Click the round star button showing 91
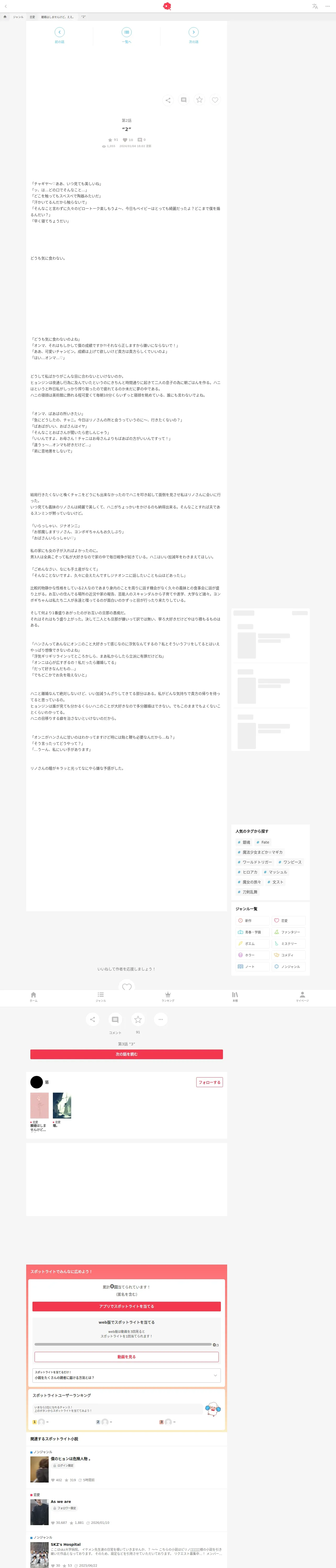 coord(138,1019)
